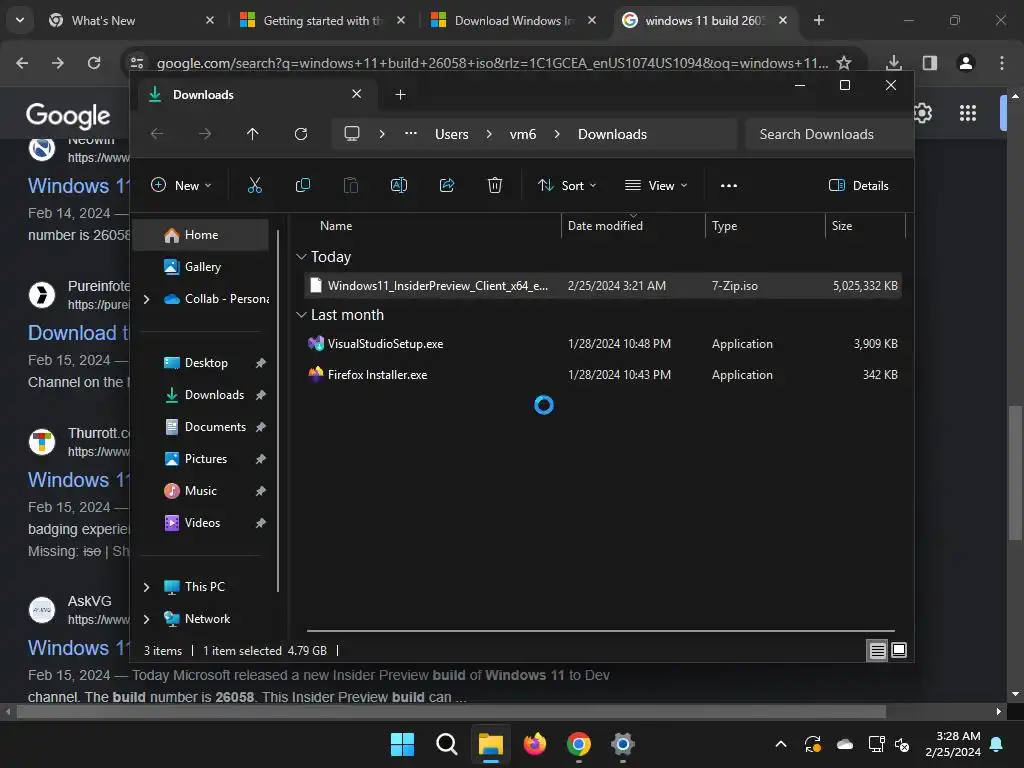Open the View dropdown menu
Screen dimensions: 1024x768
pyautogui.click(x=656, y=185)
